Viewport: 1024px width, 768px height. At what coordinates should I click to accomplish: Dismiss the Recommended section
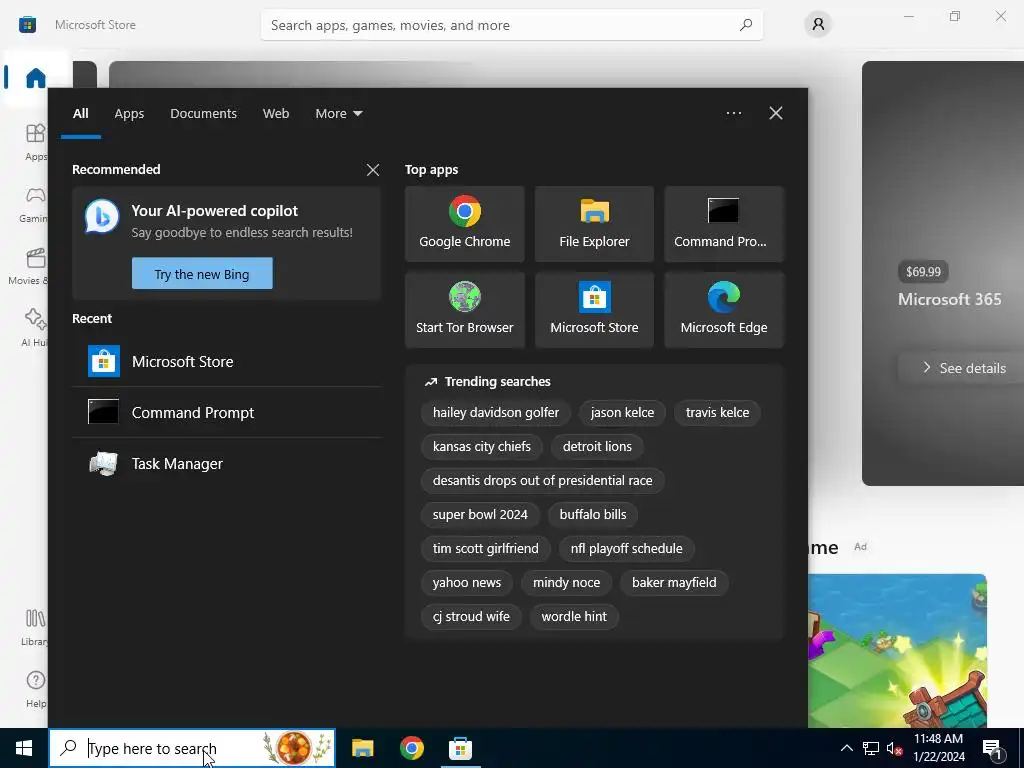point(373,170)
